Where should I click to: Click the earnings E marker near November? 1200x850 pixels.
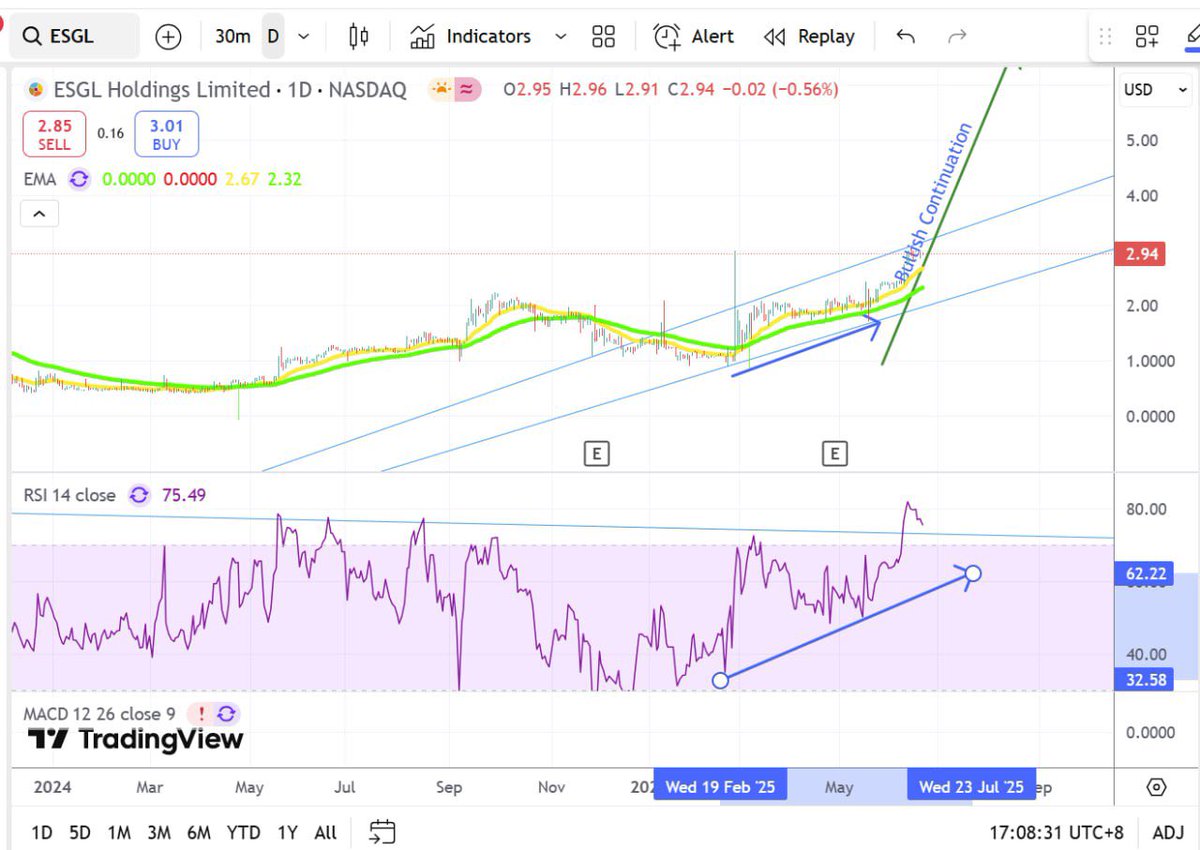596,454
